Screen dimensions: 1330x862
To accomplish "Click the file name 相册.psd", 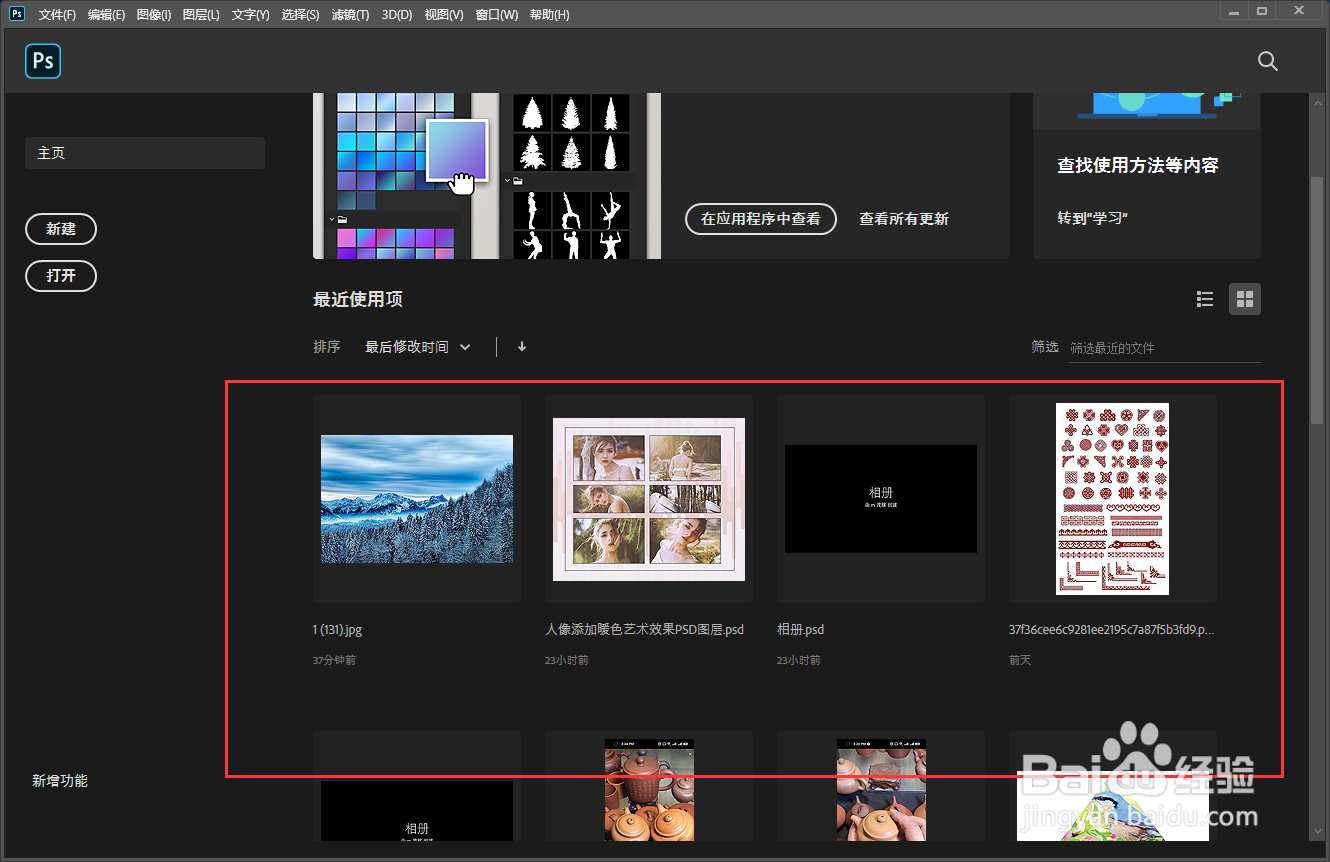I will 800,630.
